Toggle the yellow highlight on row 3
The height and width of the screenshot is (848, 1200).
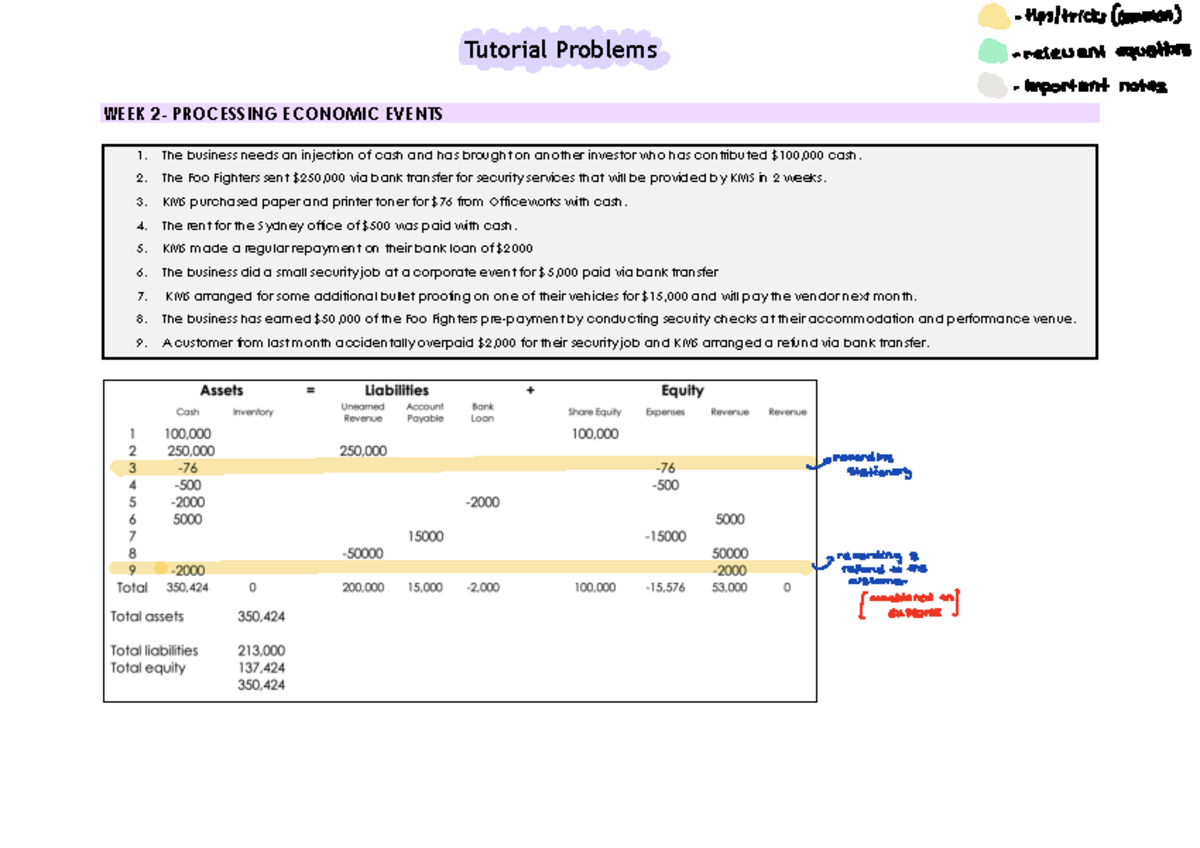click(x=400, y=467)
